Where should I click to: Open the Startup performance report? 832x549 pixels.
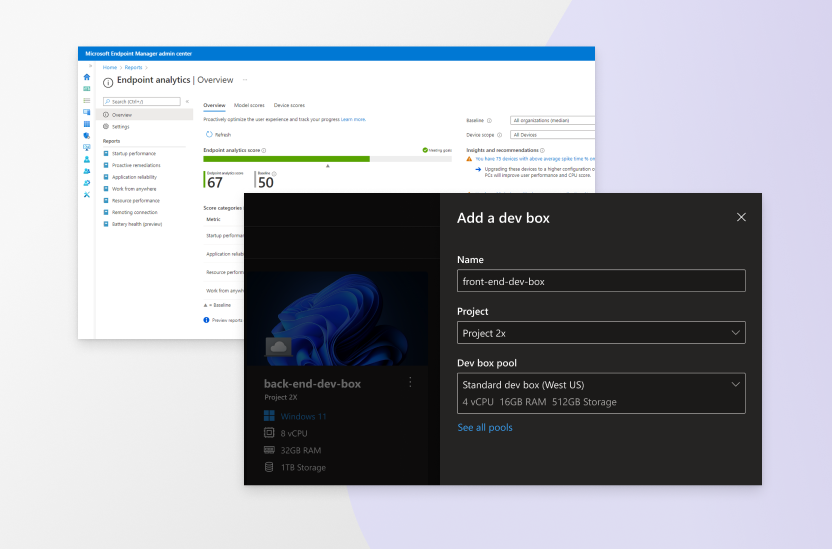click(133, 153)
